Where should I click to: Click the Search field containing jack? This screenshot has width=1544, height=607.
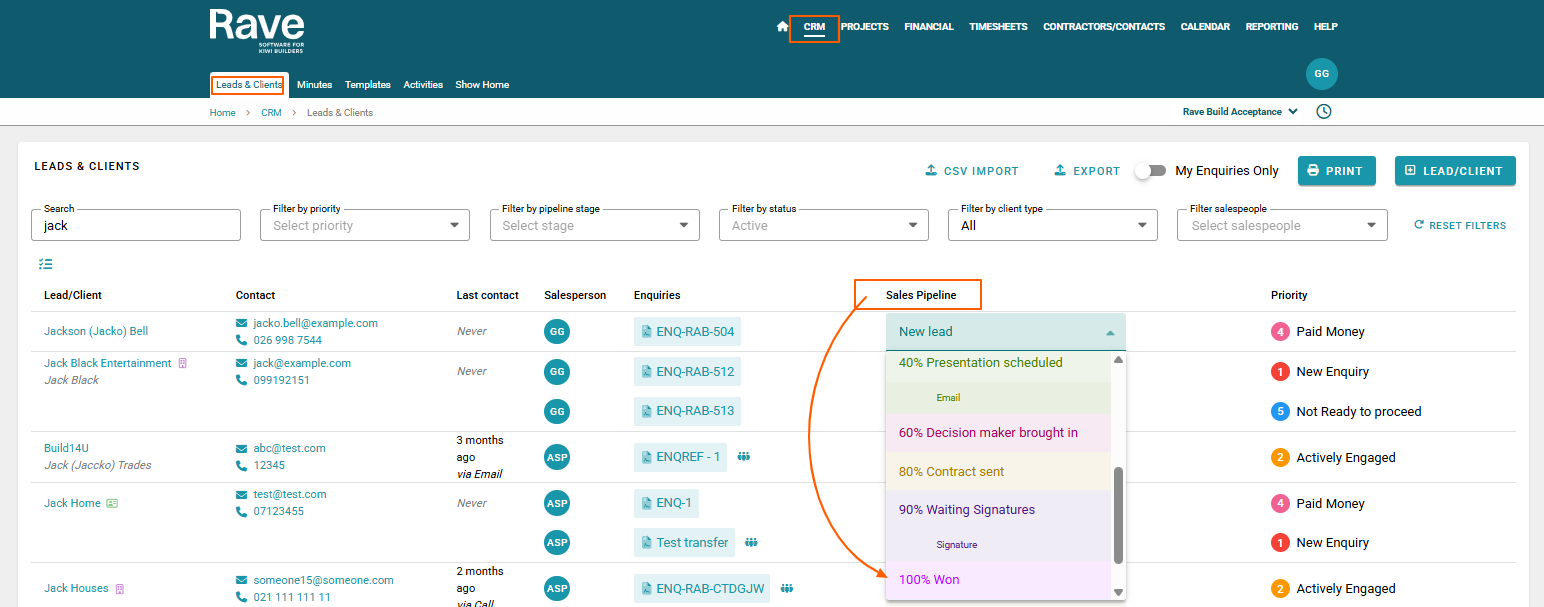click(136, 225)
